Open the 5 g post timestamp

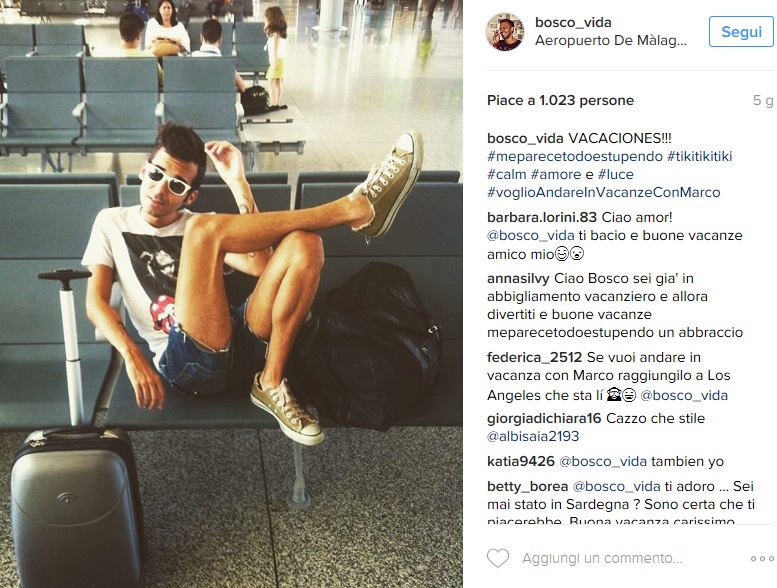(763, 101)
